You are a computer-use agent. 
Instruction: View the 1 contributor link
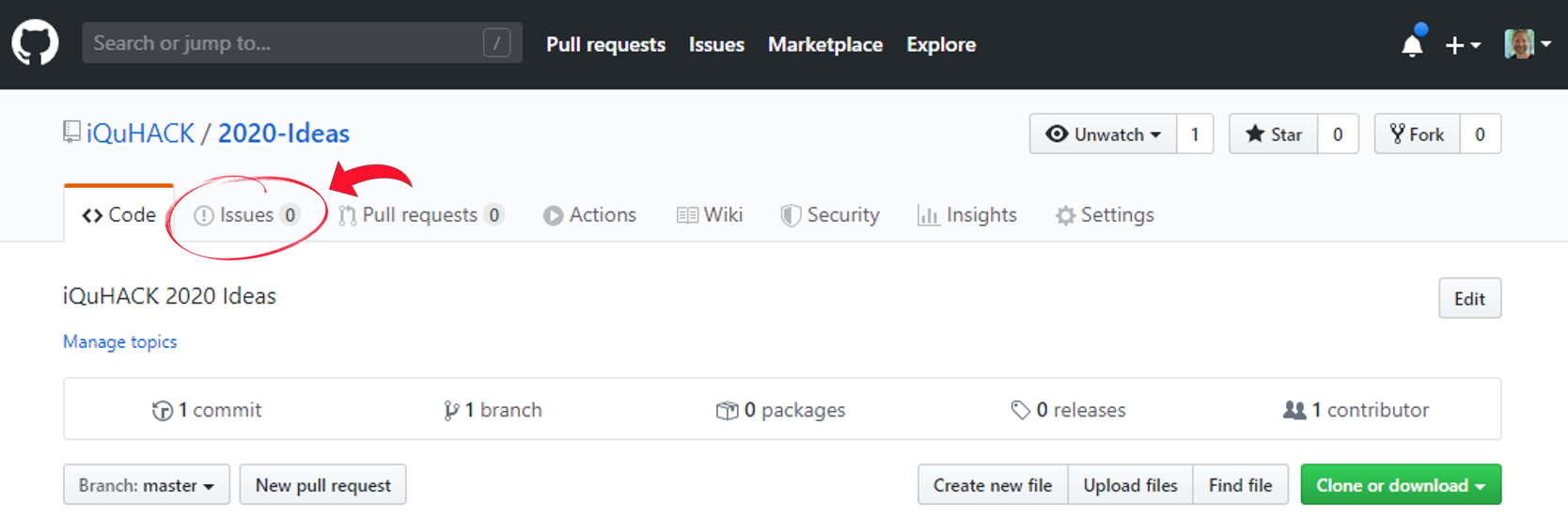tap(1356, 410)
